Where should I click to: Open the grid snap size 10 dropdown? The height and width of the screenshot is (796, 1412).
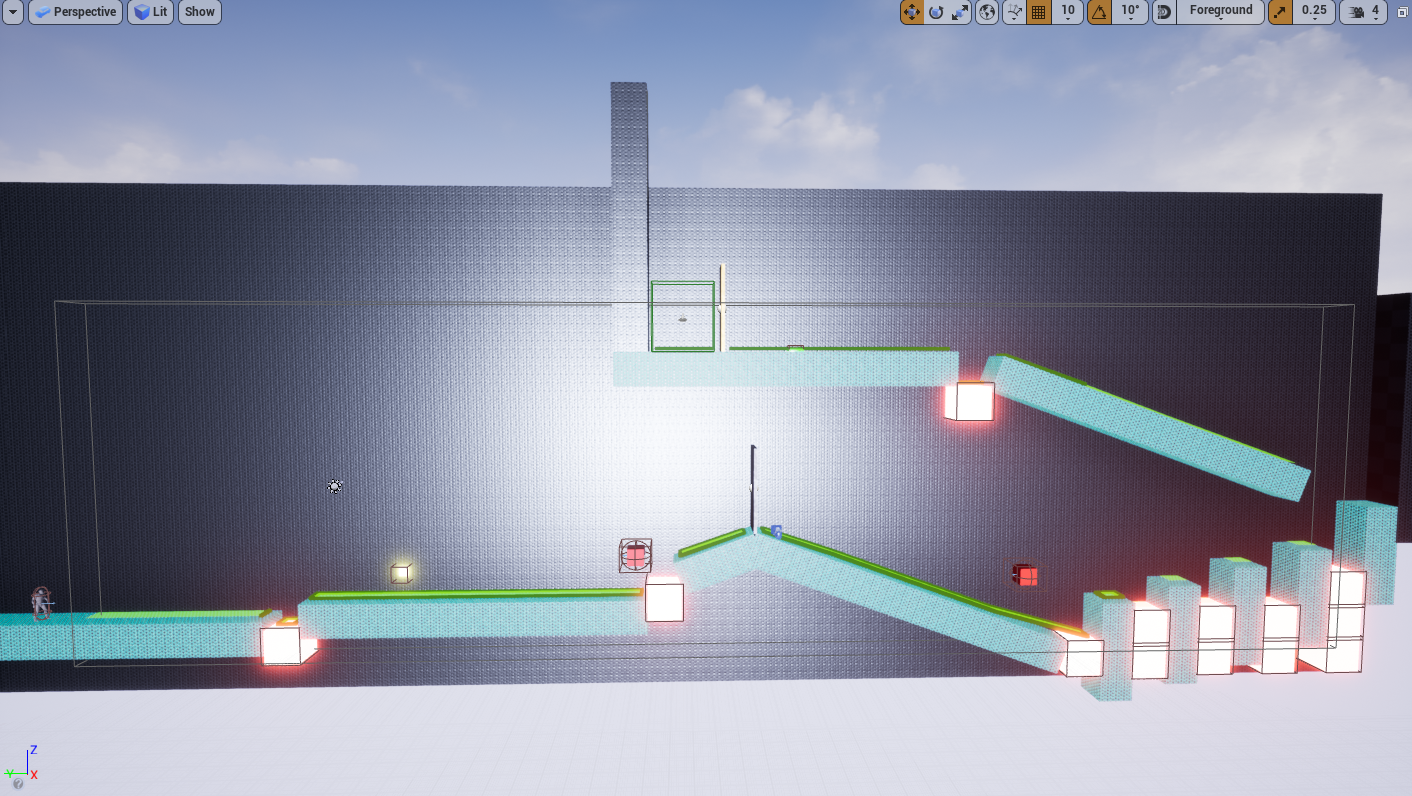(1068, 12)
